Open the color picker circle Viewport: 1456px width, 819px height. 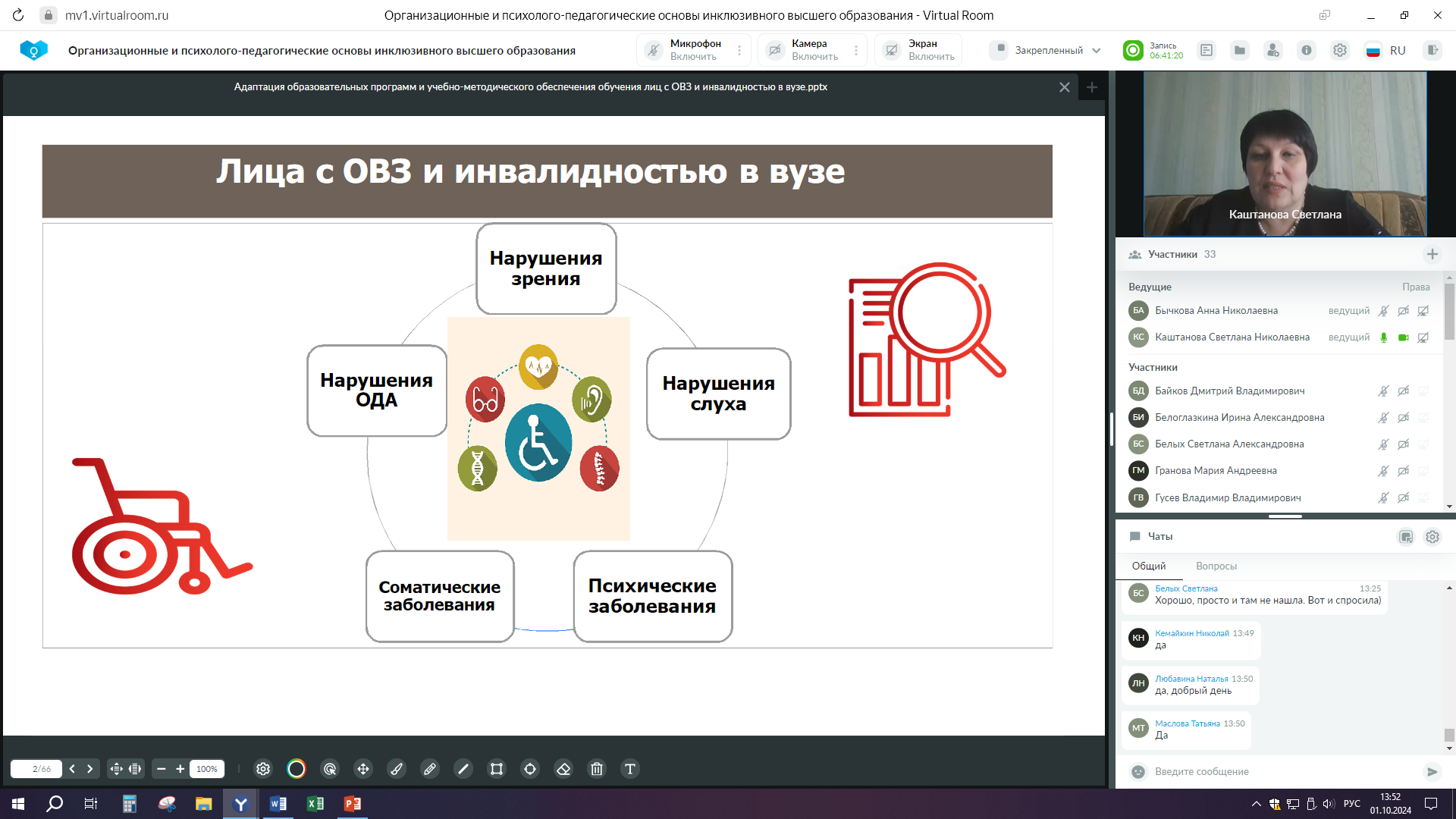pyautogui.click(x=297, y=769)
